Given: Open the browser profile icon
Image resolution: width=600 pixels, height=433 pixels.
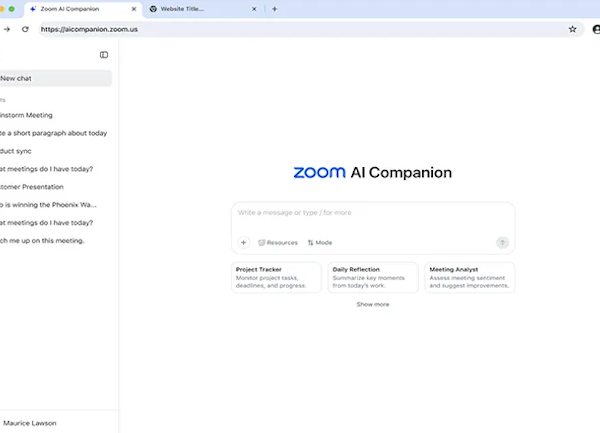Looking at the screenshot, I should 596,29.
